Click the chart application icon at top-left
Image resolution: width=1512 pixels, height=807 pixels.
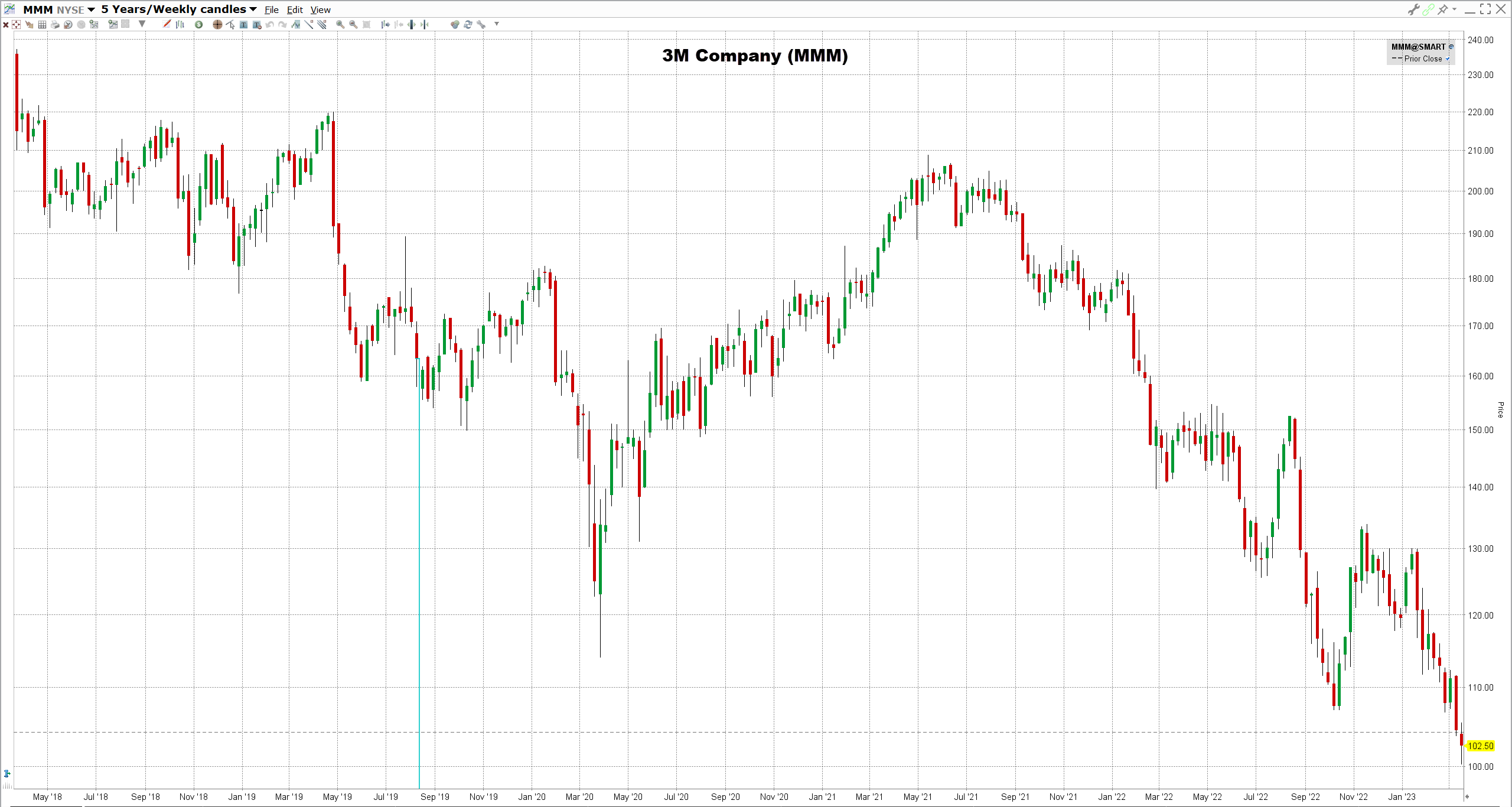click(9, 9)
